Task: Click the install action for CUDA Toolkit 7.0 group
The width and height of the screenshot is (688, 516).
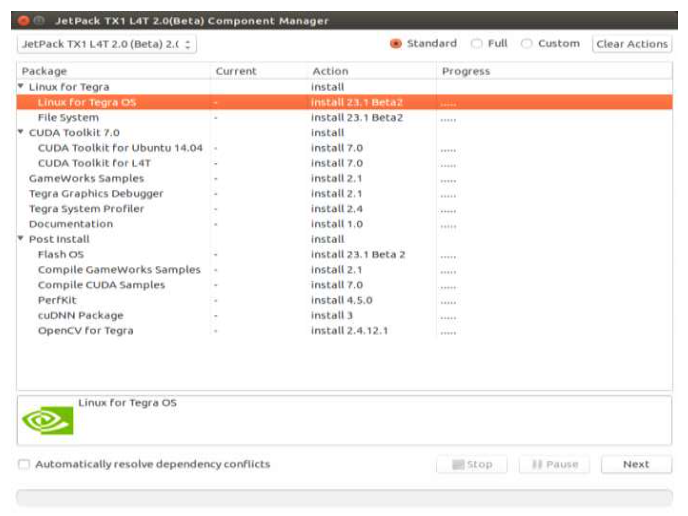Action: 327,133
